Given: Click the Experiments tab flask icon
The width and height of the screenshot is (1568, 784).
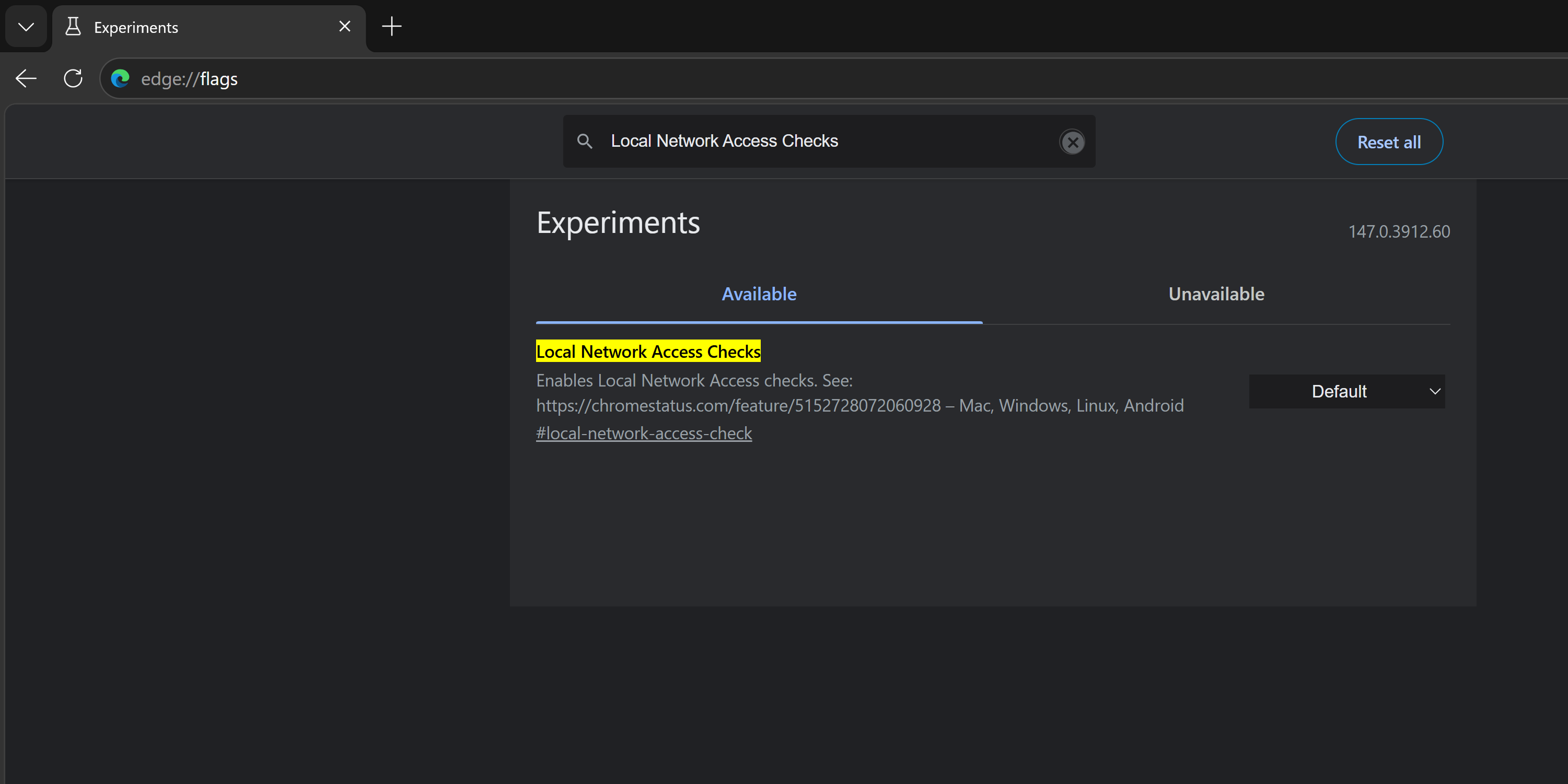Looking at the screenshot, I should click(73, 27).
